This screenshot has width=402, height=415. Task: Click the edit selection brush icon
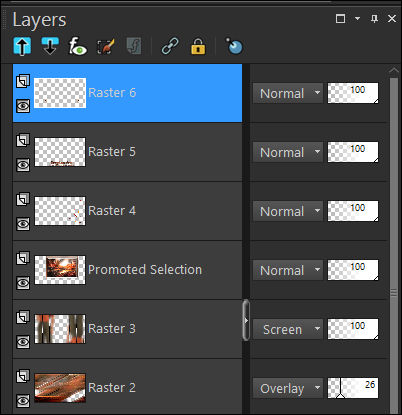106,46
